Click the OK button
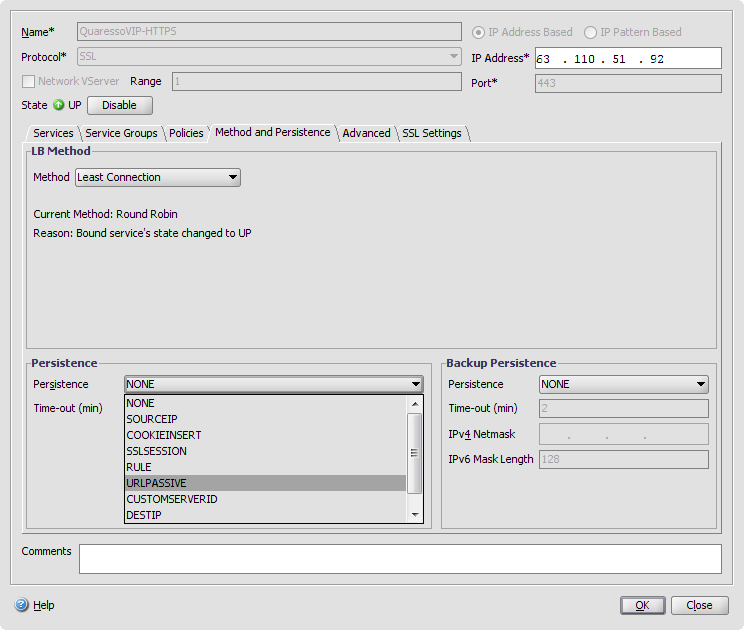The width and height of the screenshot is (744, 630). pos(642,605)
